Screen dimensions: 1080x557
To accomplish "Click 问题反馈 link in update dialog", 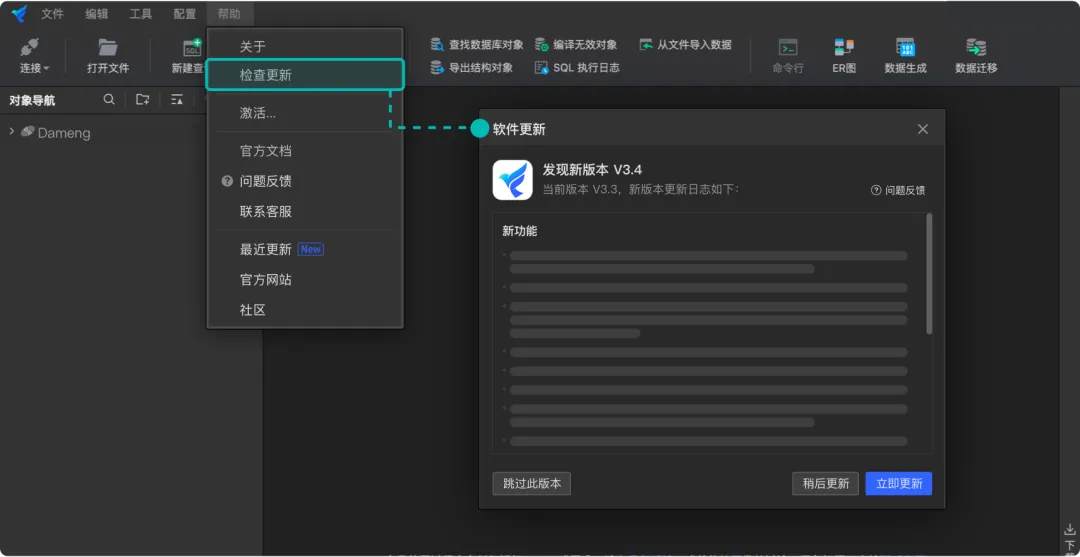I will [x=898, y=190].
